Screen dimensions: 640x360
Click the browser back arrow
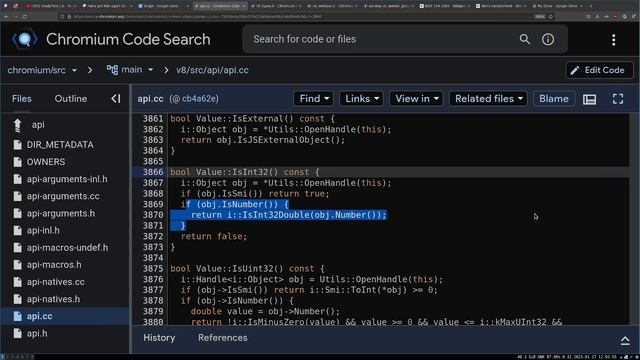[x=6, y=17]
